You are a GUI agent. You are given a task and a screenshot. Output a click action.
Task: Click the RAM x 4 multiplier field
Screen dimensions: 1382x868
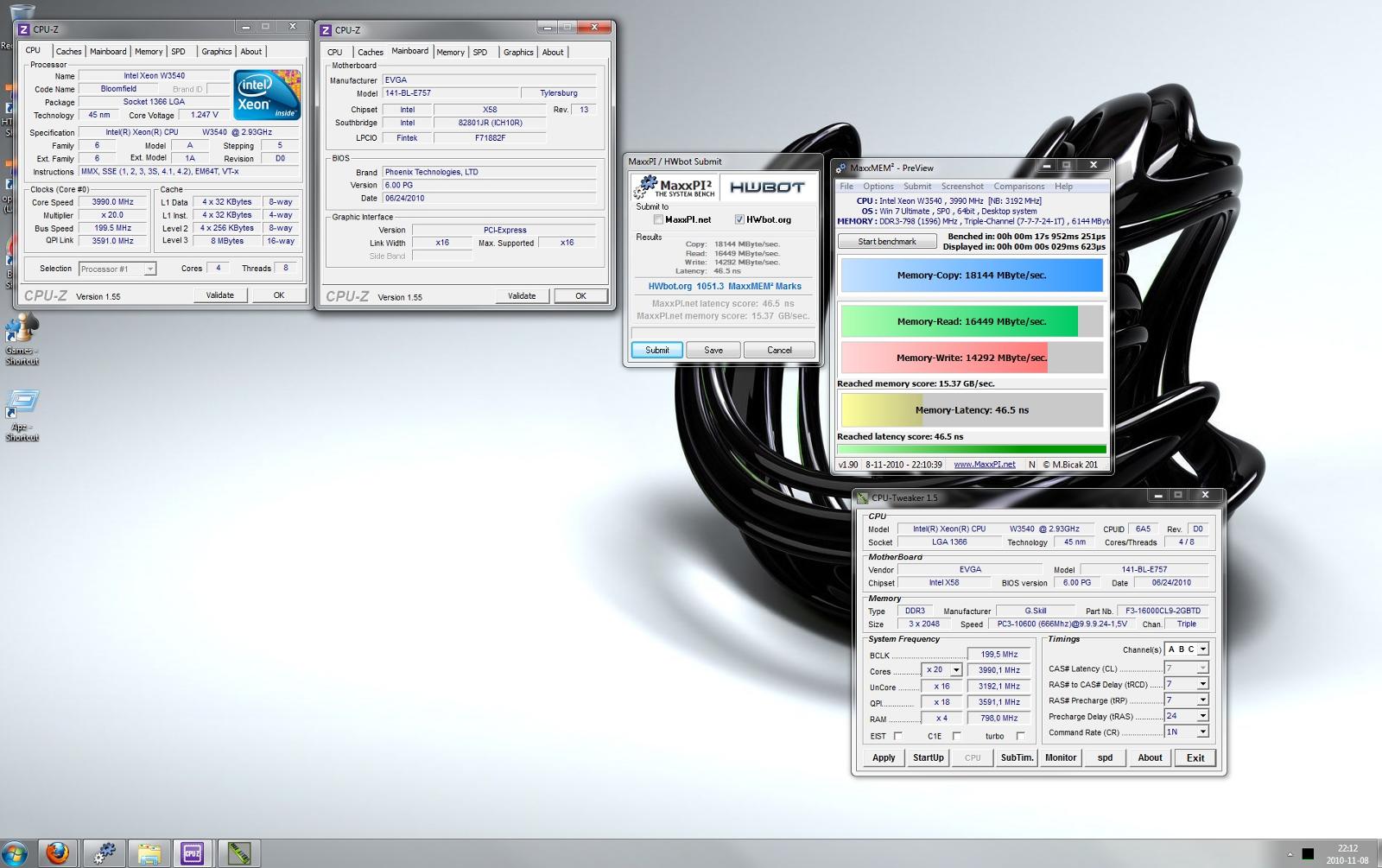coord(941,719)
